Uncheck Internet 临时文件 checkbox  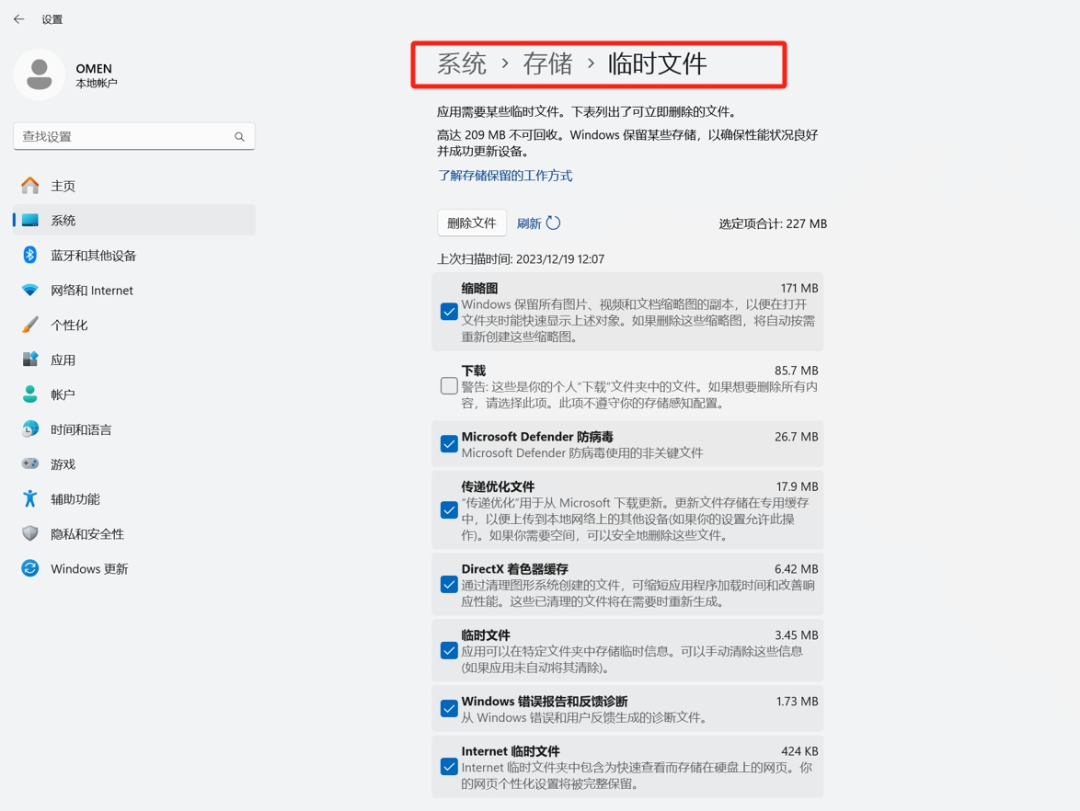[x=449, y=767]
